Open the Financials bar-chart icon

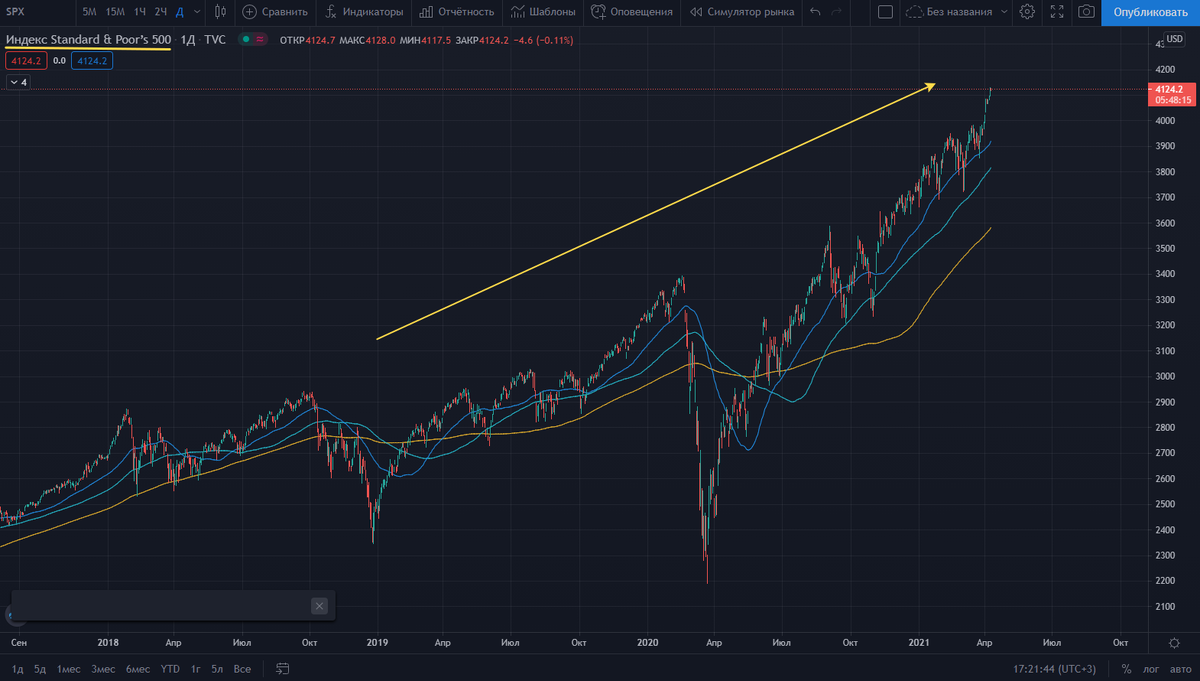pos(426,12)
